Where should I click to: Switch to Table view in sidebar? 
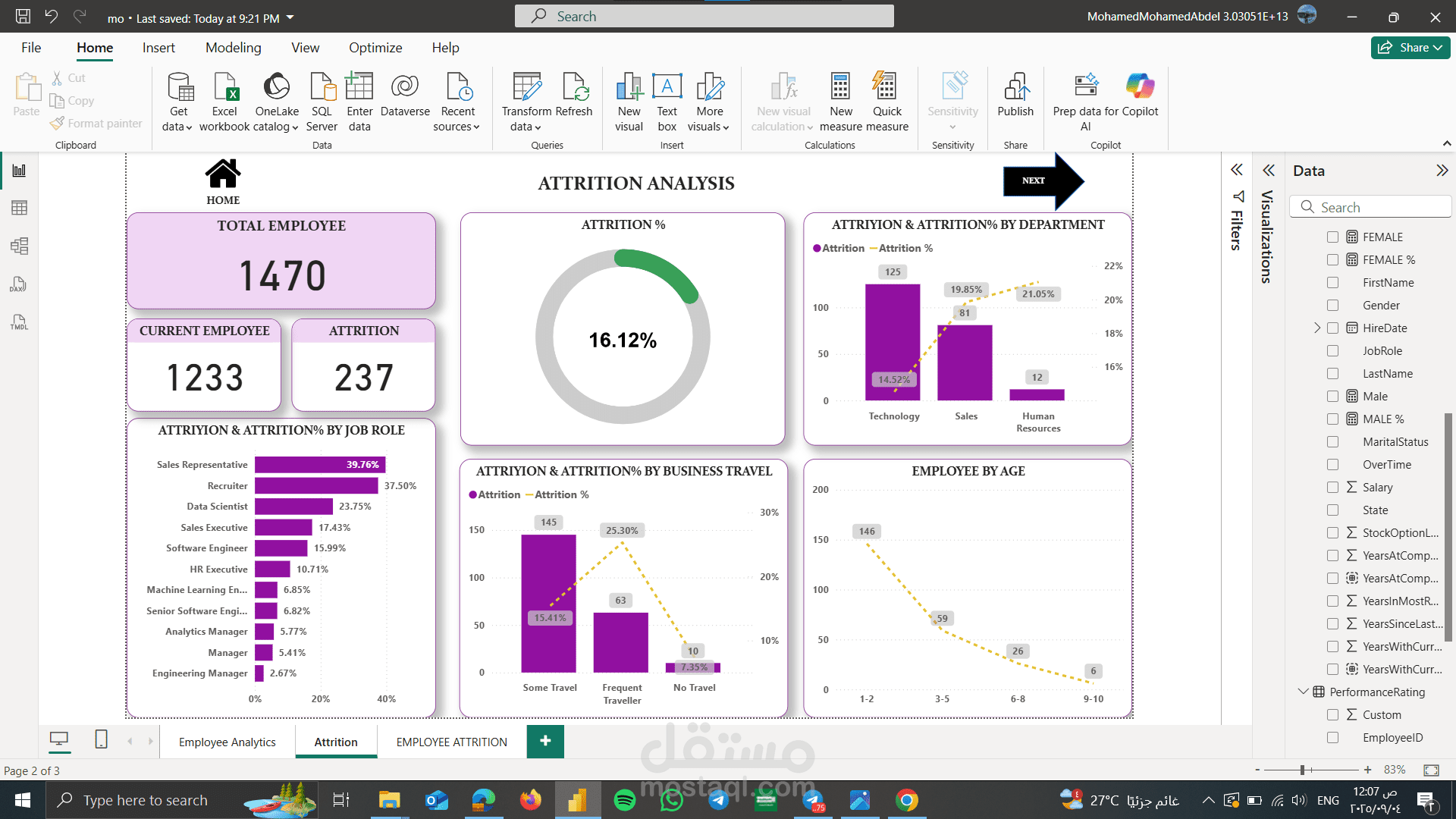[19, 208]
